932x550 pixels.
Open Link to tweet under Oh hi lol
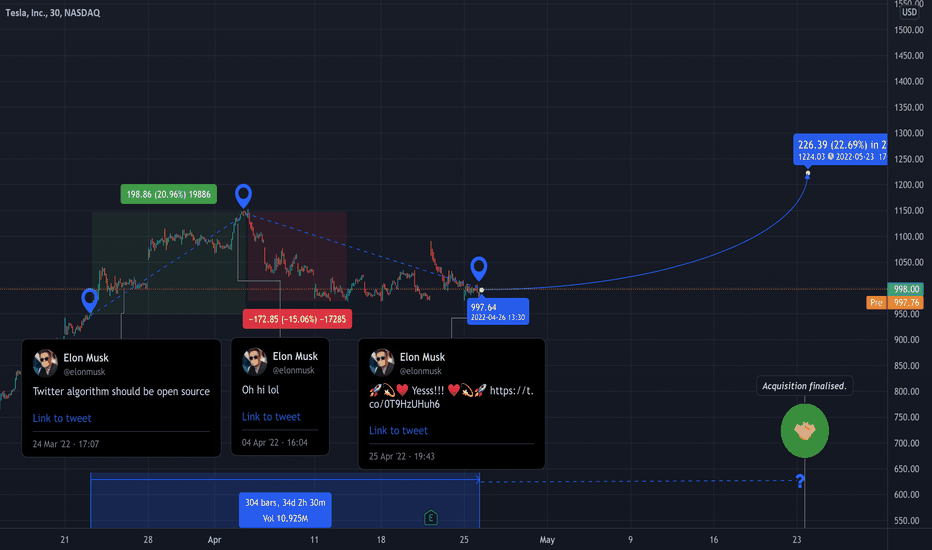coord(271,417)
